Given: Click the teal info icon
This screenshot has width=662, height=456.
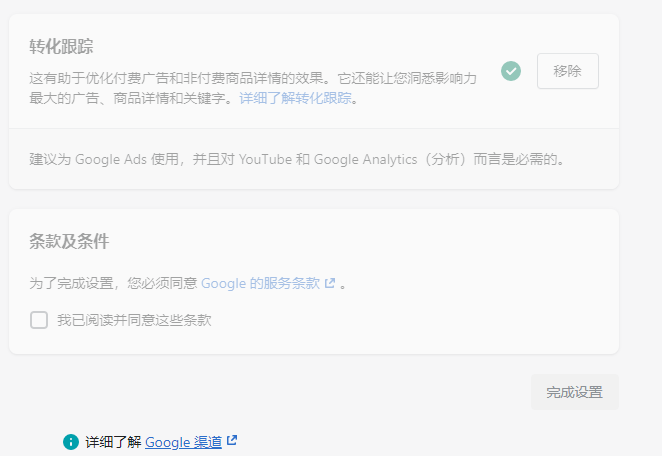Looking at the screenshot, I should pyautogui.click(x=71, y=441).
